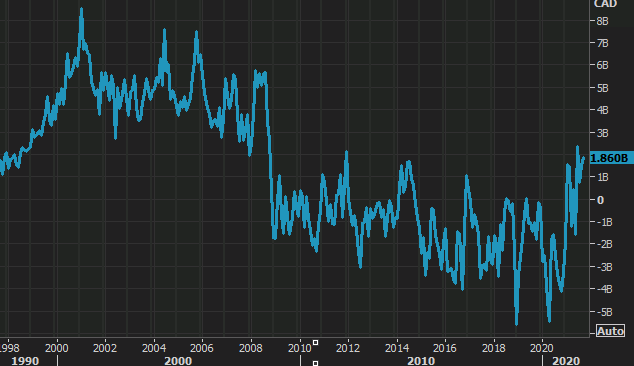Click the 2004 year label

tap(154, 348)
